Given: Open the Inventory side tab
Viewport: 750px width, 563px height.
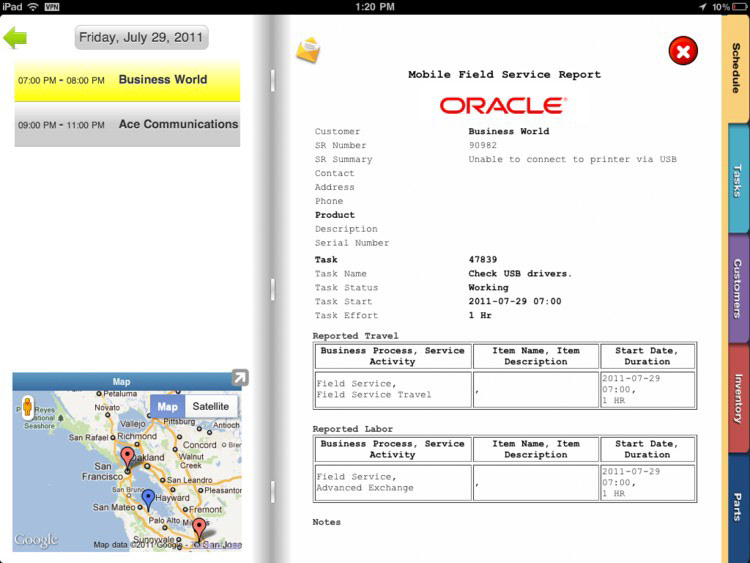Looking at the screenshot, I should 737,398.
